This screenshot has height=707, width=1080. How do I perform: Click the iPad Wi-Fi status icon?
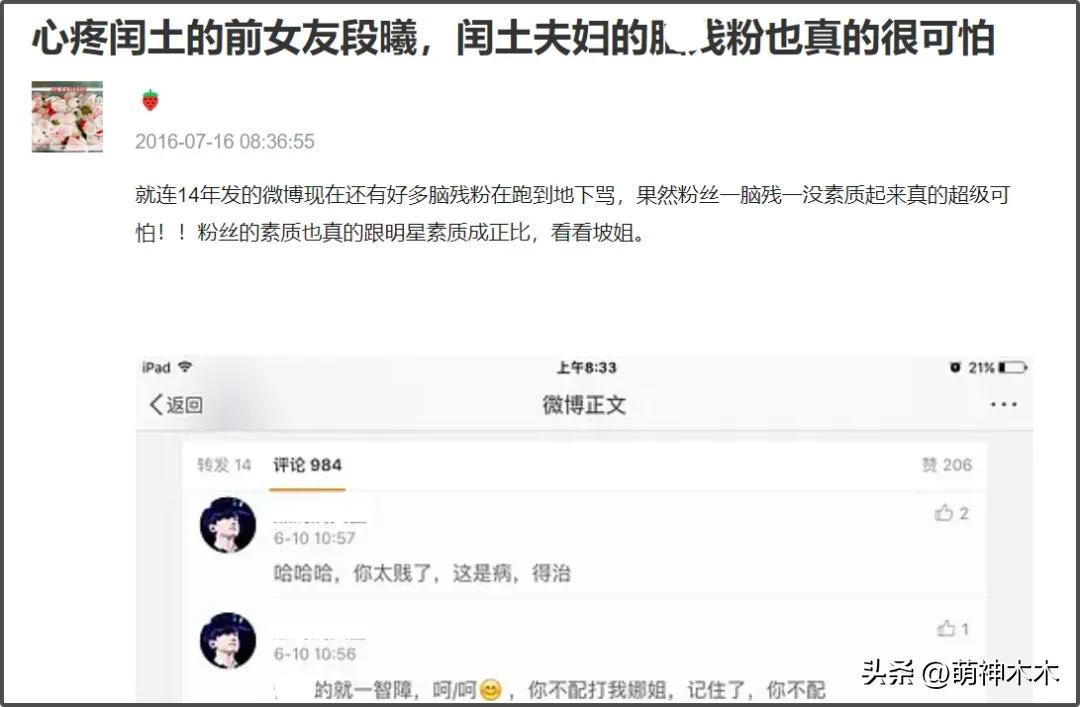click(185, 367)
